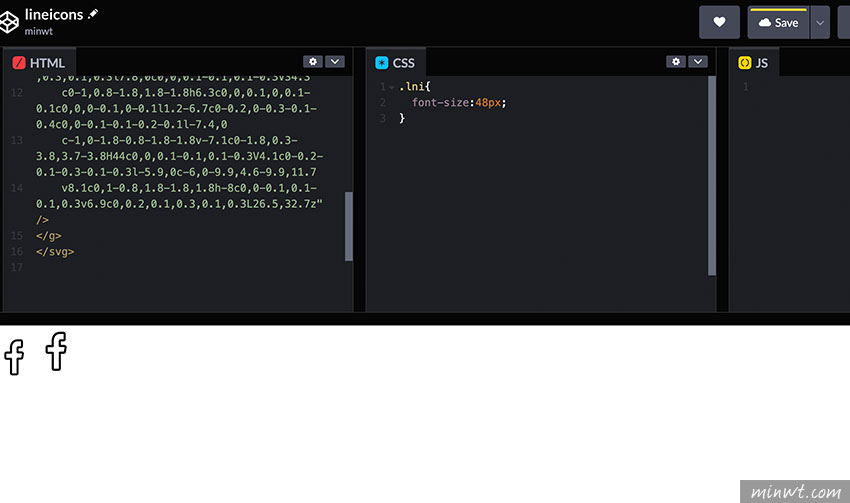
Task: Click the HTML editor vertical scrollbar
Action: (349, 226)
